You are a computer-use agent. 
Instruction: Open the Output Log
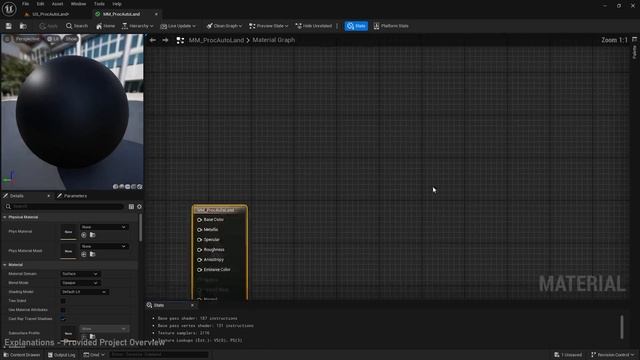61,355
